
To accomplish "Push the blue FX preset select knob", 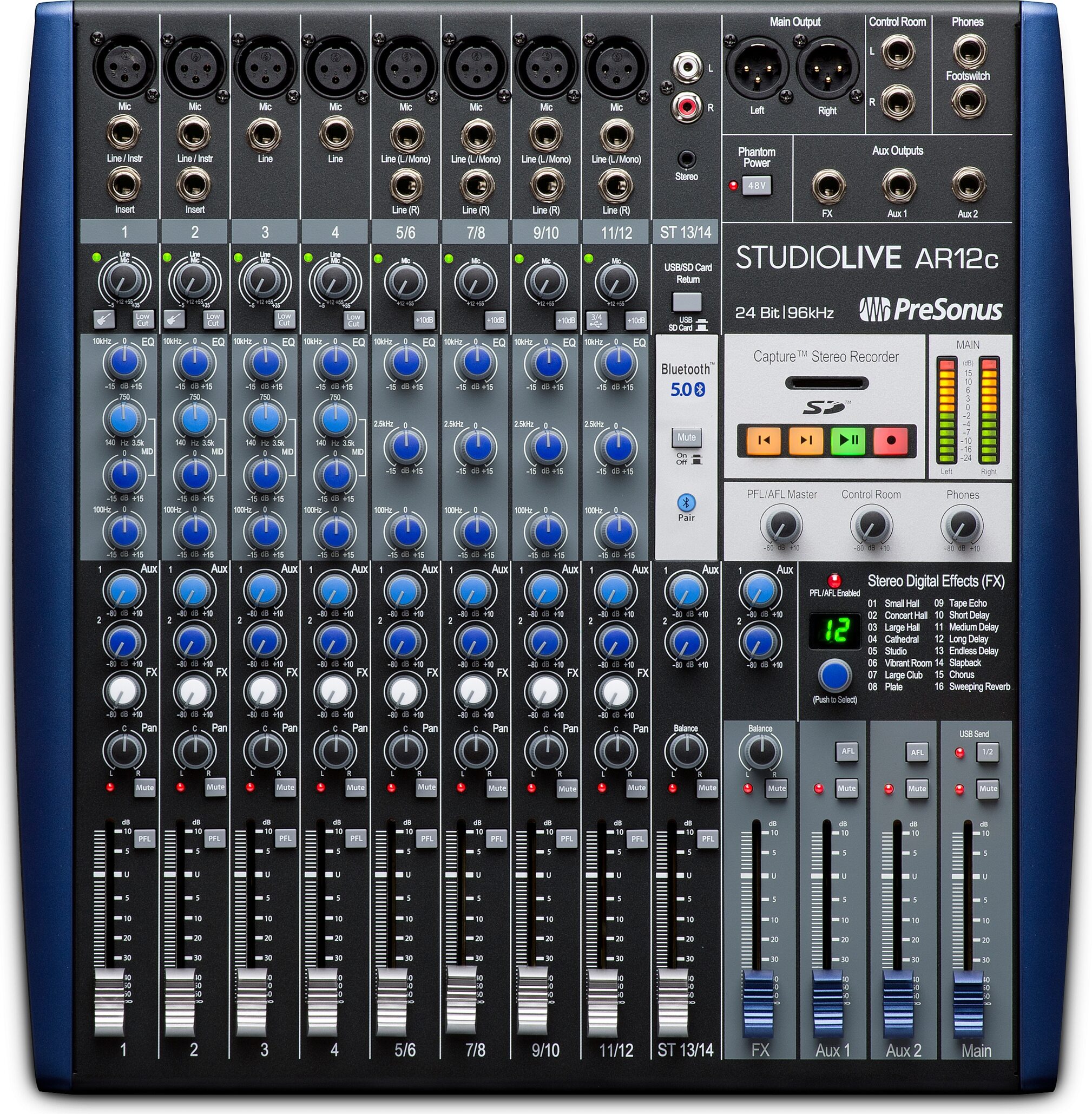I will [834, 676].
